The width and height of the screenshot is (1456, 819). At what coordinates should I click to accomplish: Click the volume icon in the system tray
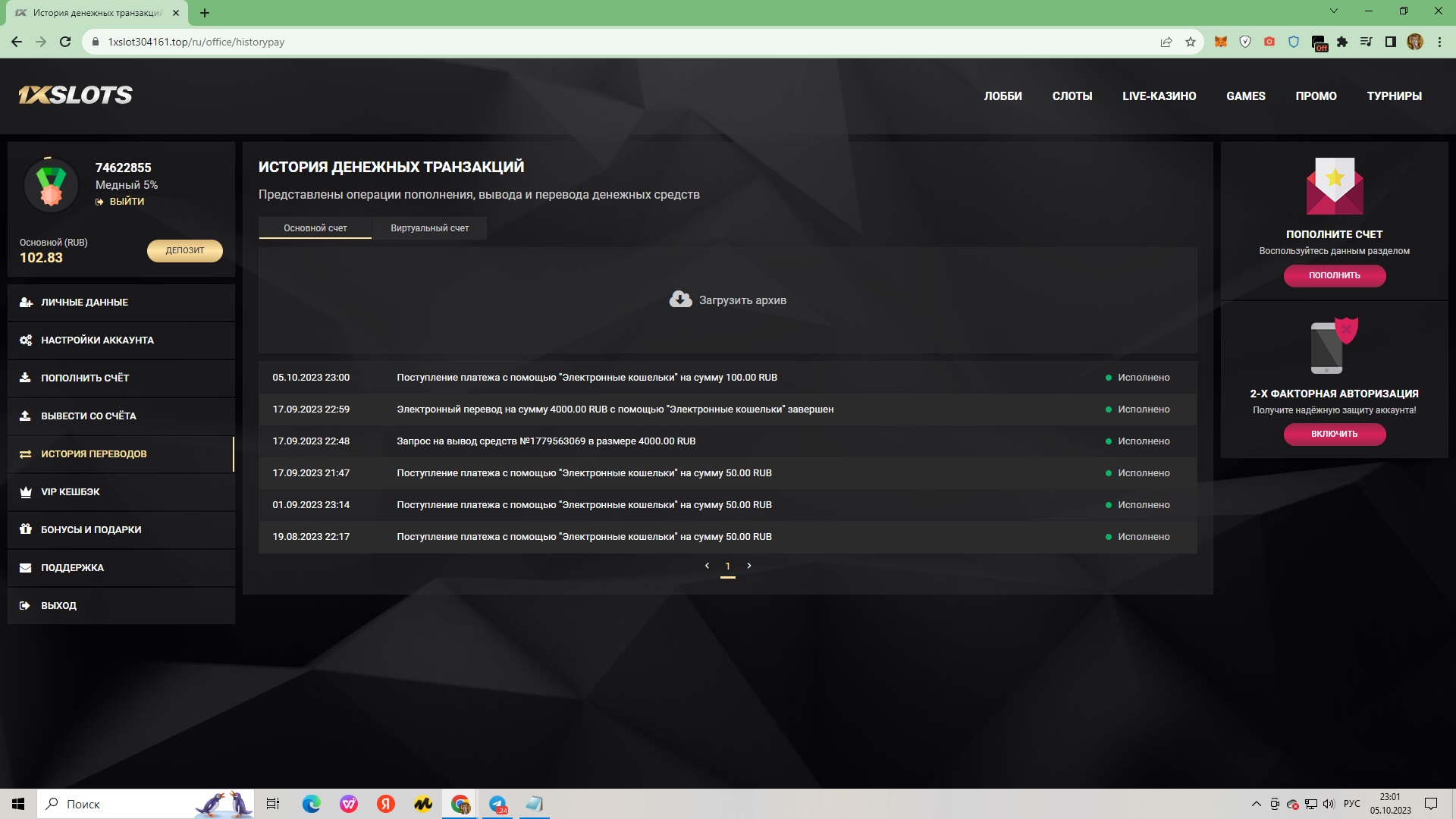pos(1329,804)
